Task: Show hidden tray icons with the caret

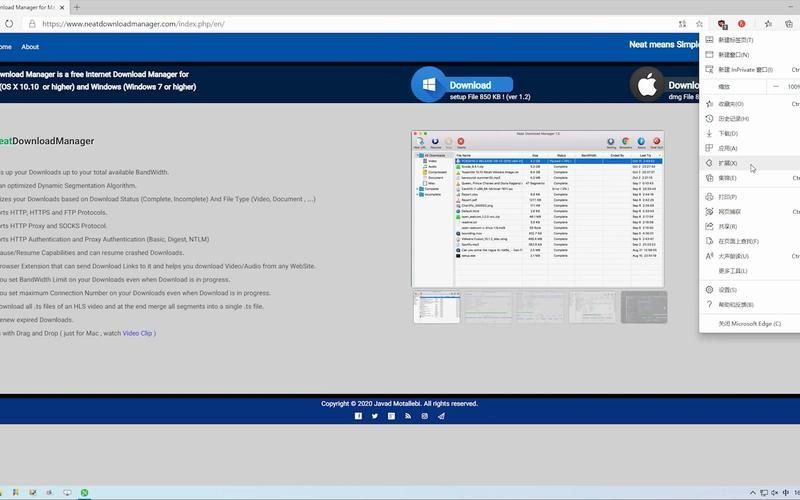Action: tap(753, 493)
